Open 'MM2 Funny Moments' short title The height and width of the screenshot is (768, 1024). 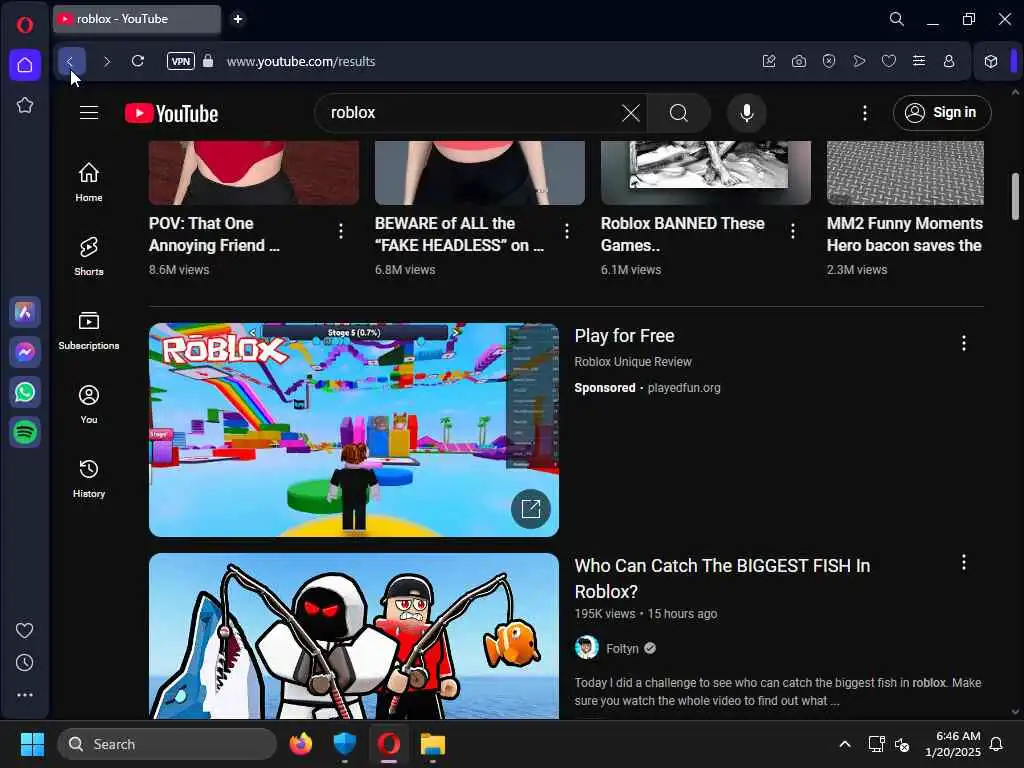coord(904,234)
